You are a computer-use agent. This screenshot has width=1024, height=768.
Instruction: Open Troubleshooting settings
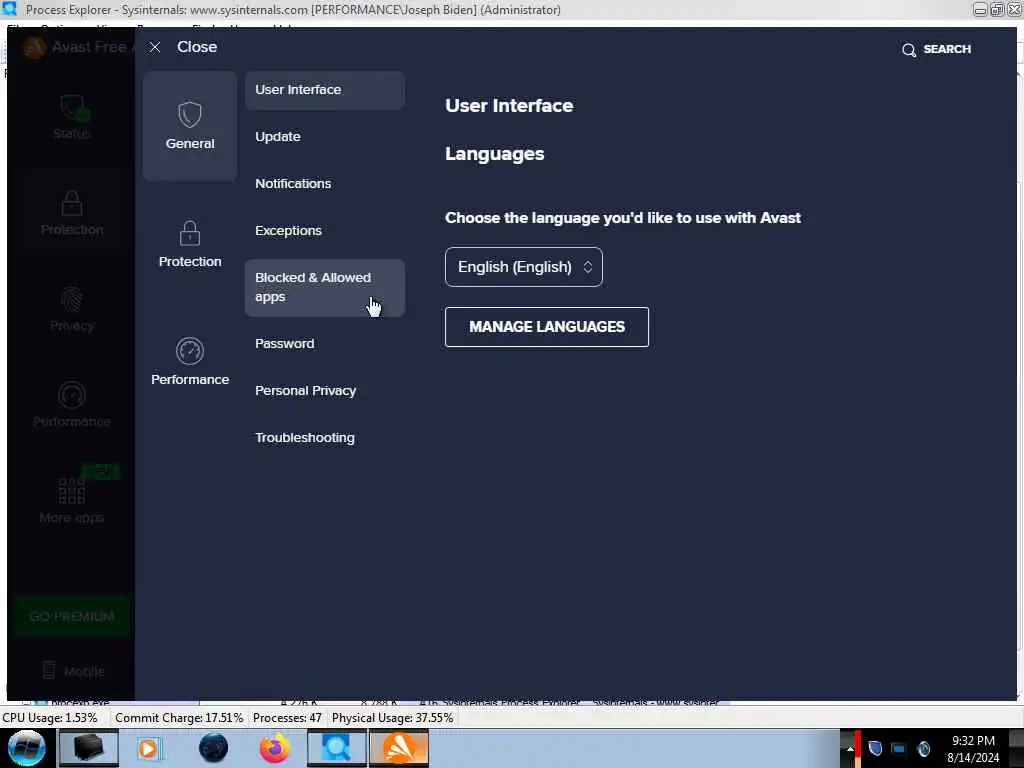click(325, 438)
